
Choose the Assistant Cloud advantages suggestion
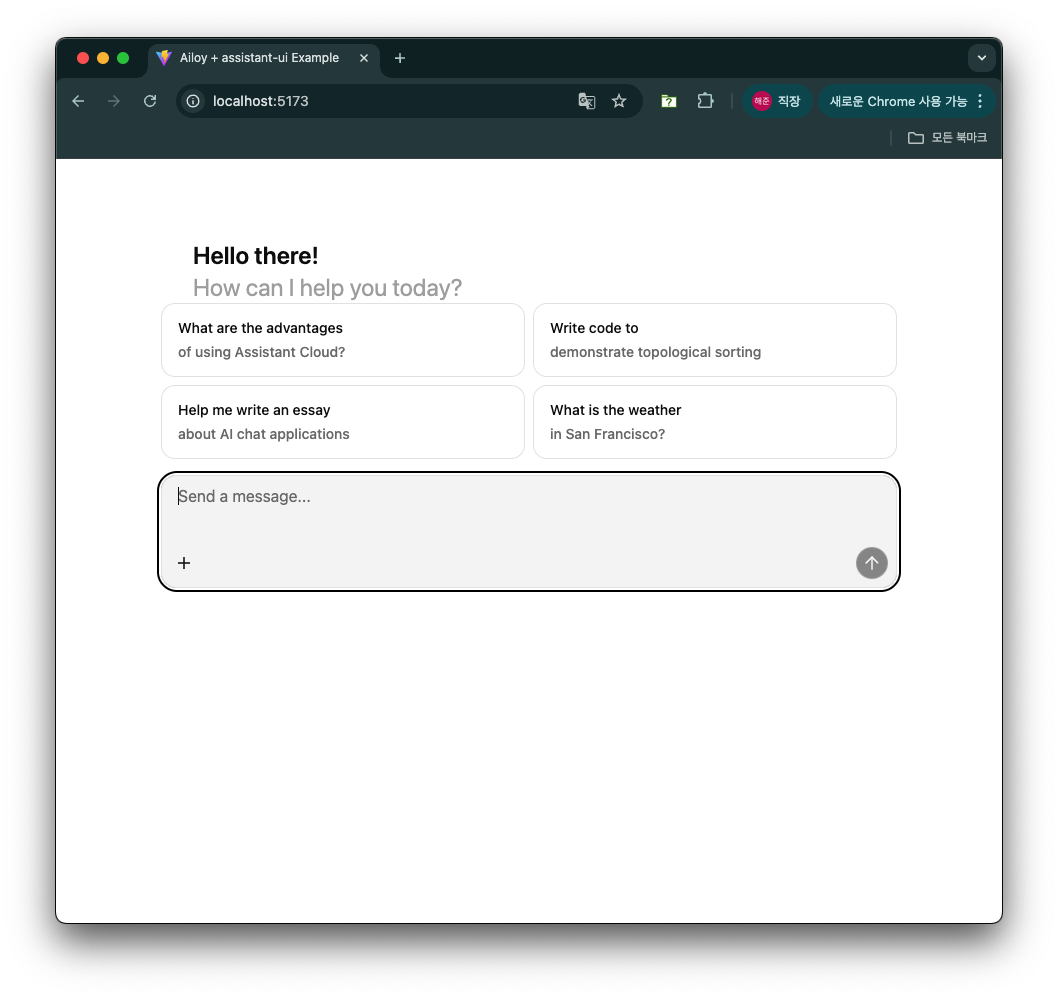pyautogui.click(x=342, y=340)
